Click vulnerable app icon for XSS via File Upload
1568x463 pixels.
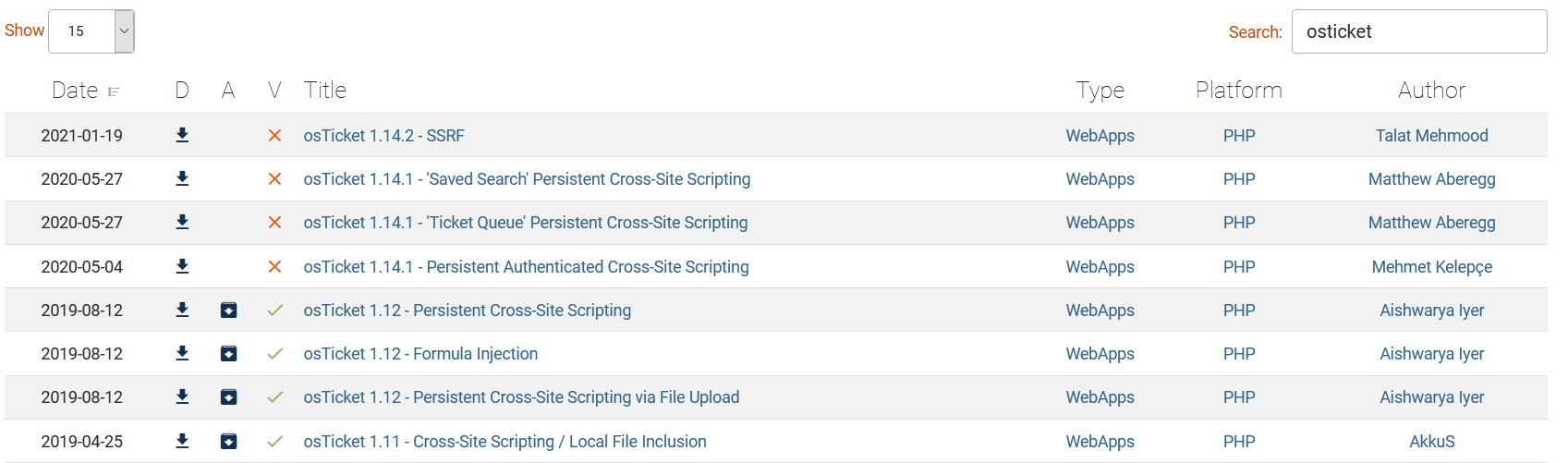pyautogui.click(x=228, y=397)
